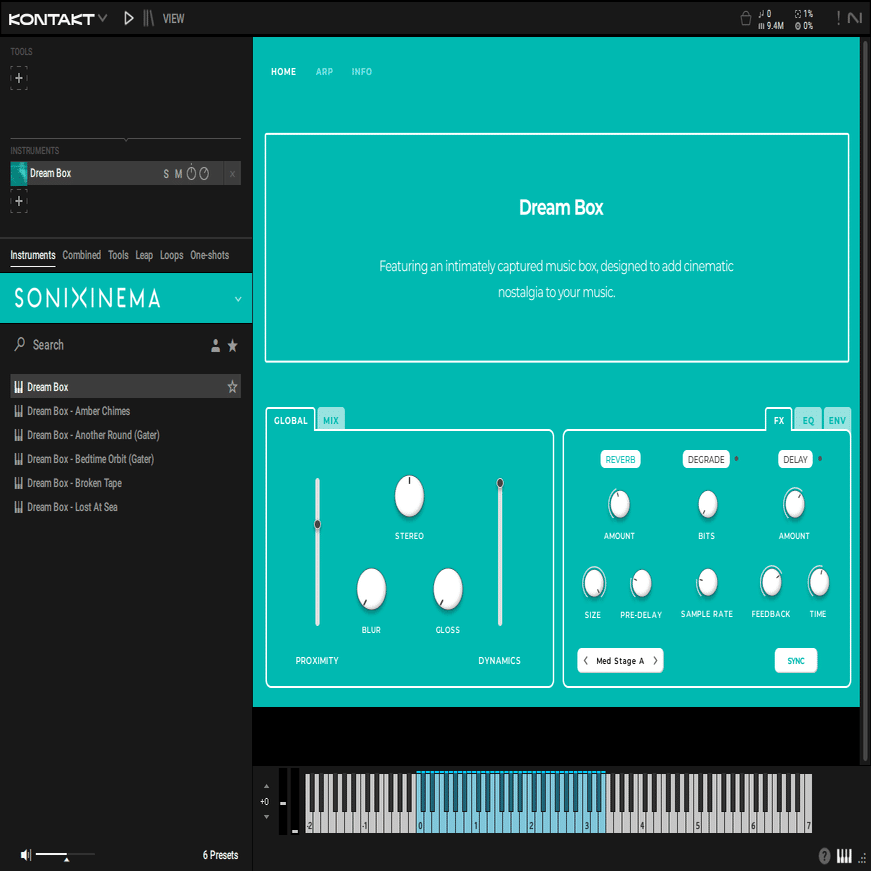Image resolution: width=871 pixels, height=871 pixels.
Task: Select the MIX tab
Action: [331, 420]
